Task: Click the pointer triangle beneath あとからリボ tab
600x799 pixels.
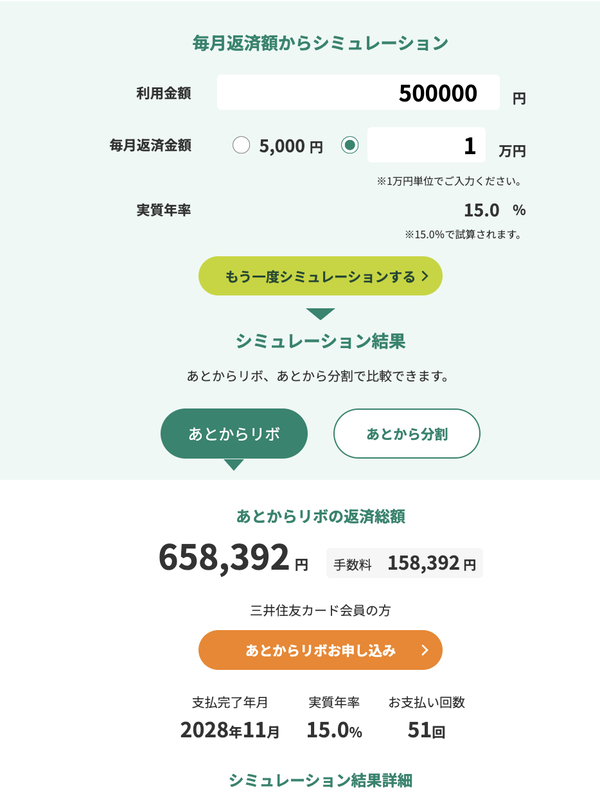Action: click(x=234, y=464)
